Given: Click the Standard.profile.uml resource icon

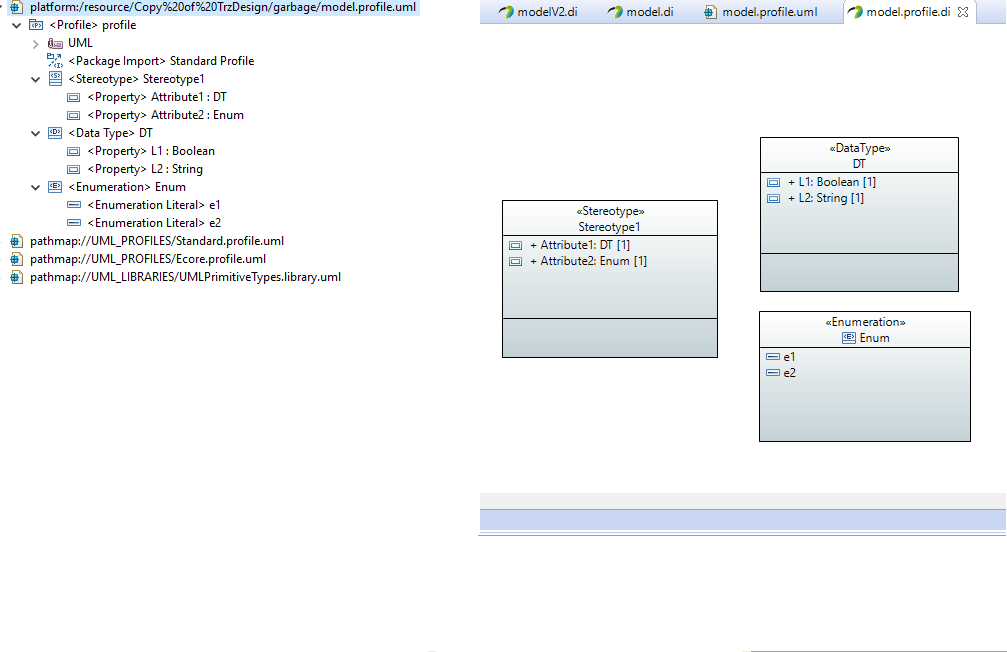Looking at the screenshot, I should click(x=16, y=242).
